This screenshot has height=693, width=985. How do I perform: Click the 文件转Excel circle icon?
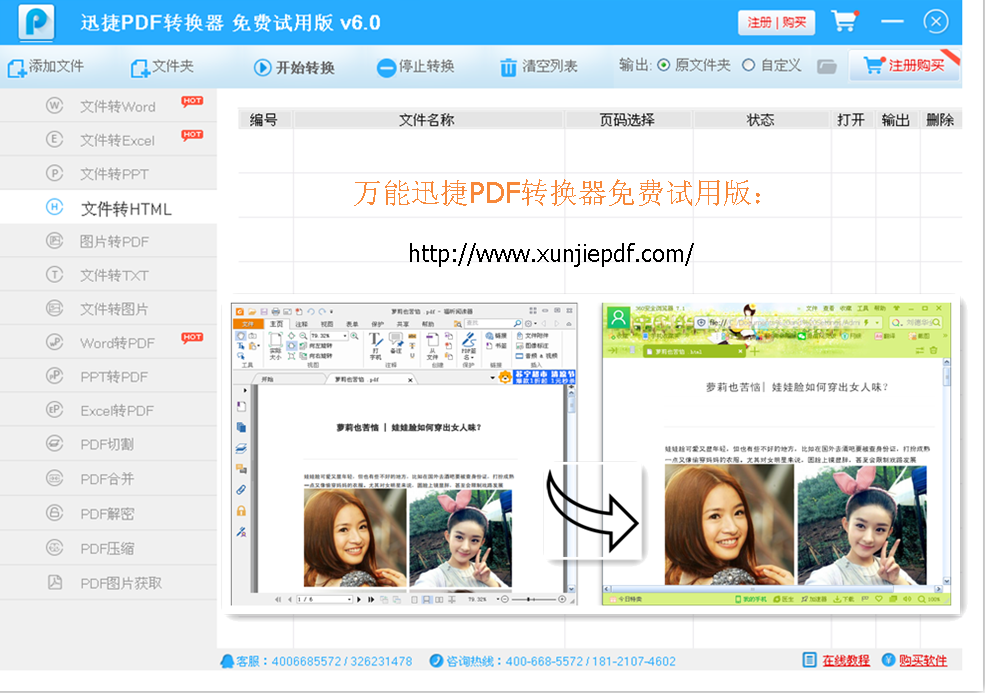pyautogui.click(x=55, y=139)
